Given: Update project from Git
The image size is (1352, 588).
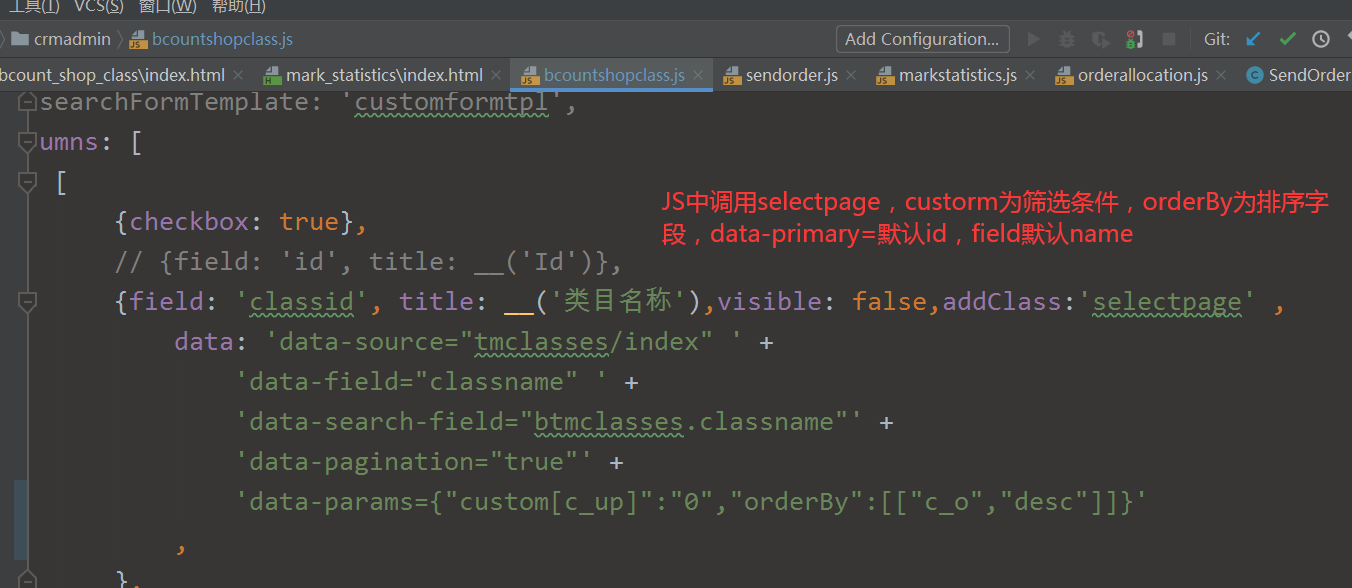Looking at the screenshot, I should pyautogui.click(x=1252, y=39).
